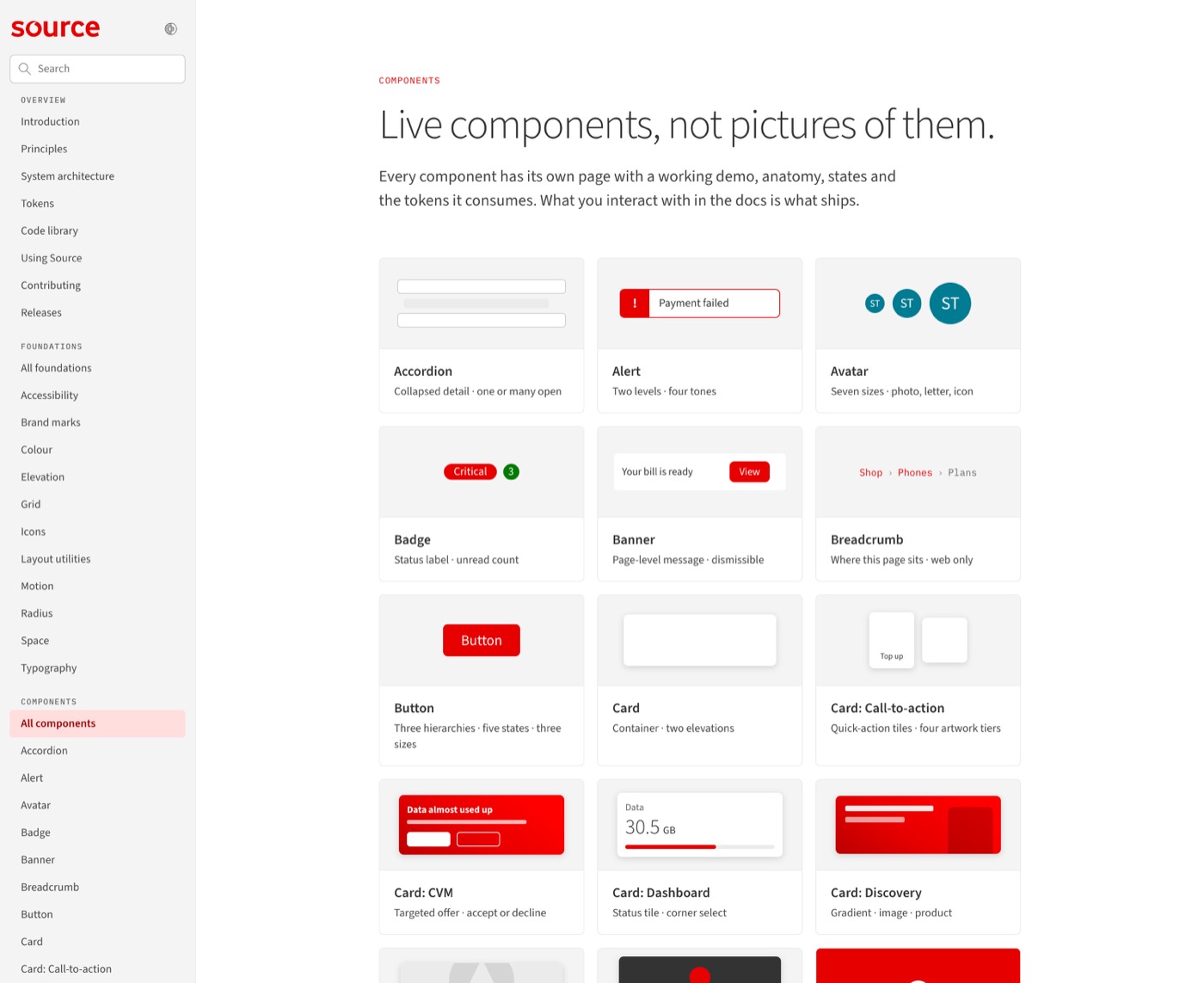Open Typography in sidebar
The image size is (1204, 983).
click(x=48, y=668)
